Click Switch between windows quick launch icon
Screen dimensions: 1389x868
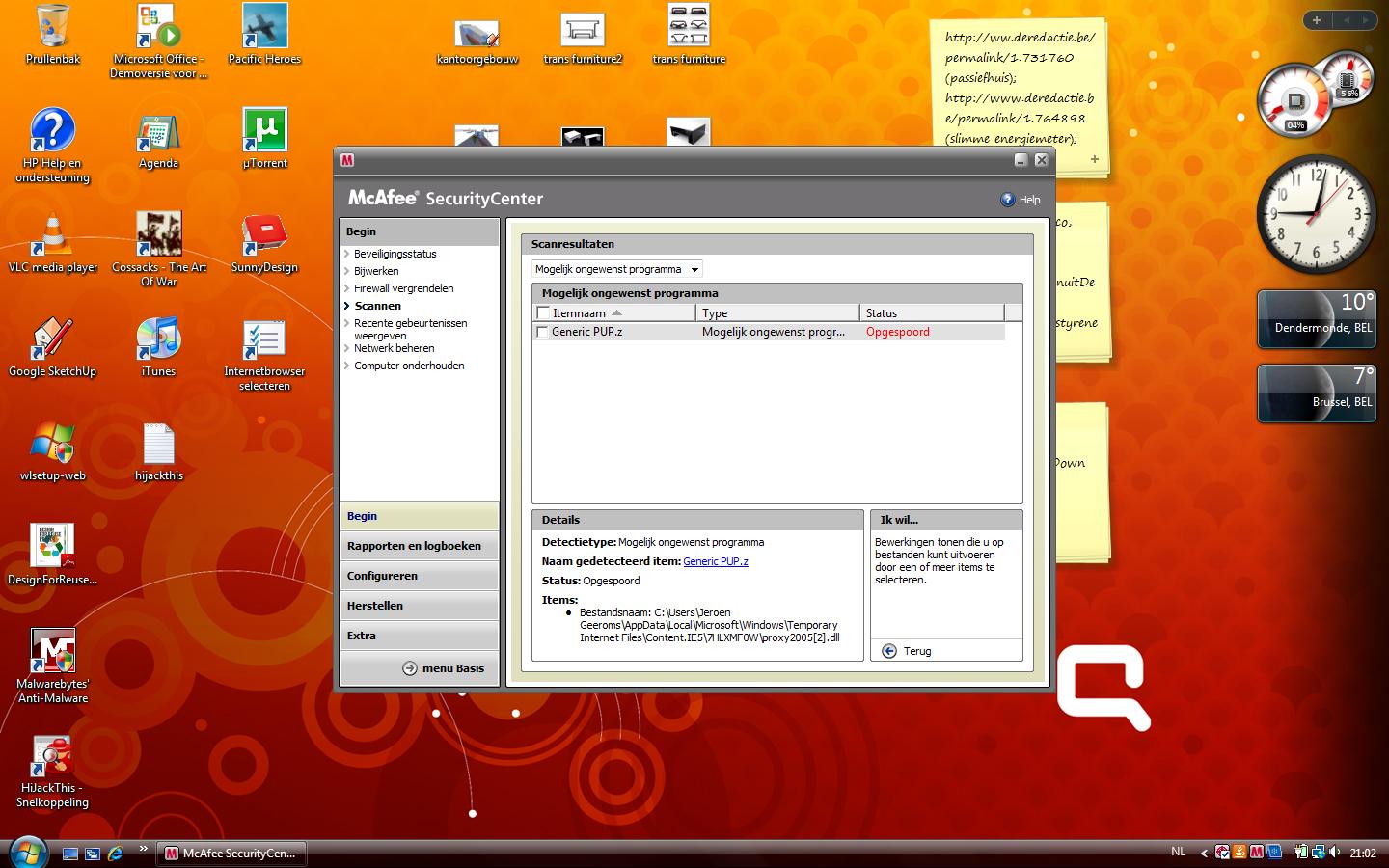pos(93,854)
